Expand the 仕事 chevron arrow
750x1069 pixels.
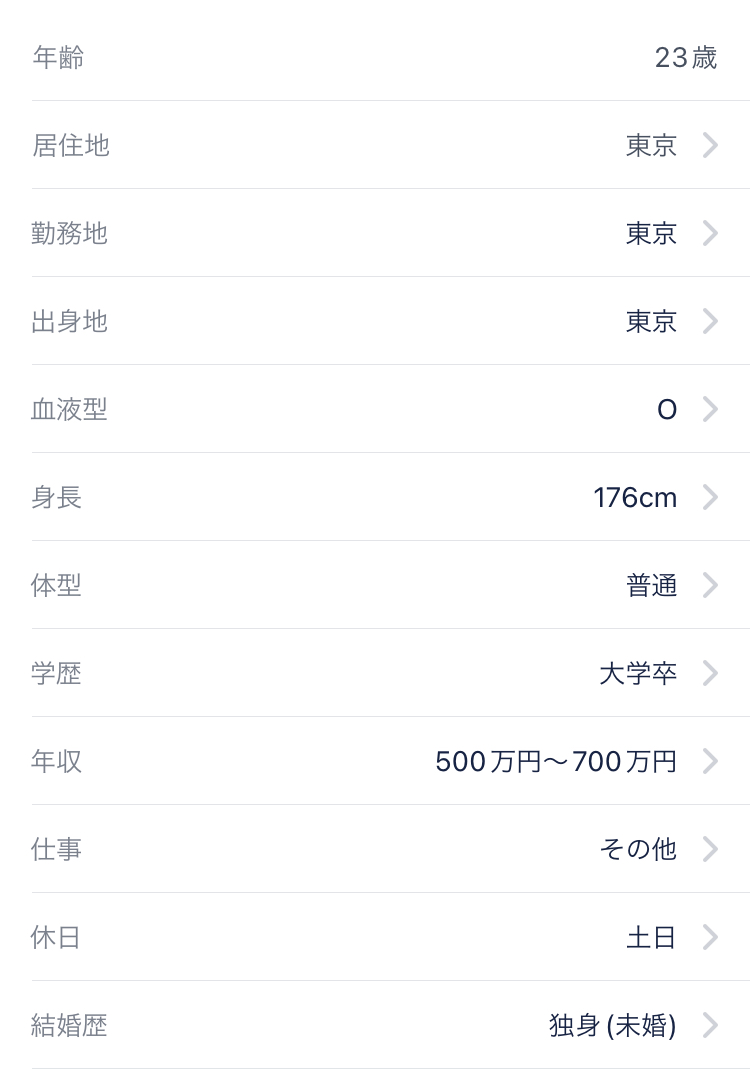[x=710, y=850]
